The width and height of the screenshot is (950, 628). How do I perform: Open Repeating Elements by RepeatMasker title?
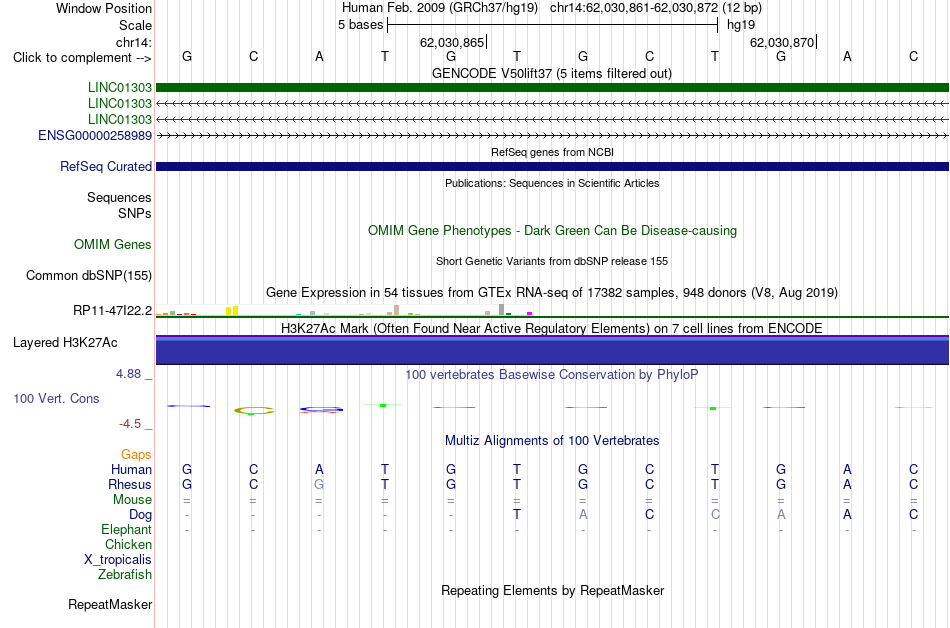pyautogui.click(x=553, y=590)
